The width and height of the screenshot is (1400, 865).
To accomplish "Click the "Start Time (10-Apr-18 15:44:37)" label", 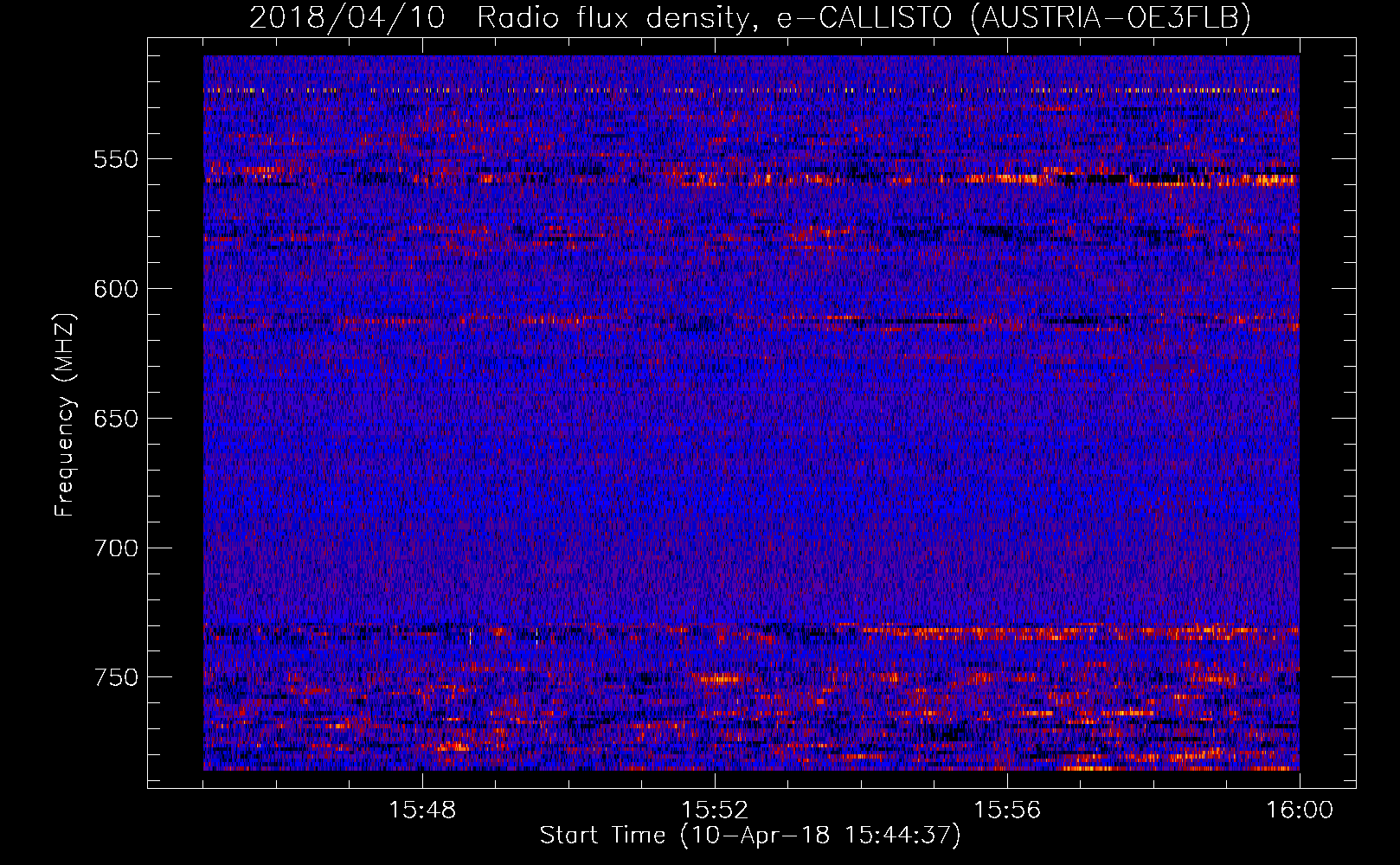I will pyautogui.click(x=750, y=836).
